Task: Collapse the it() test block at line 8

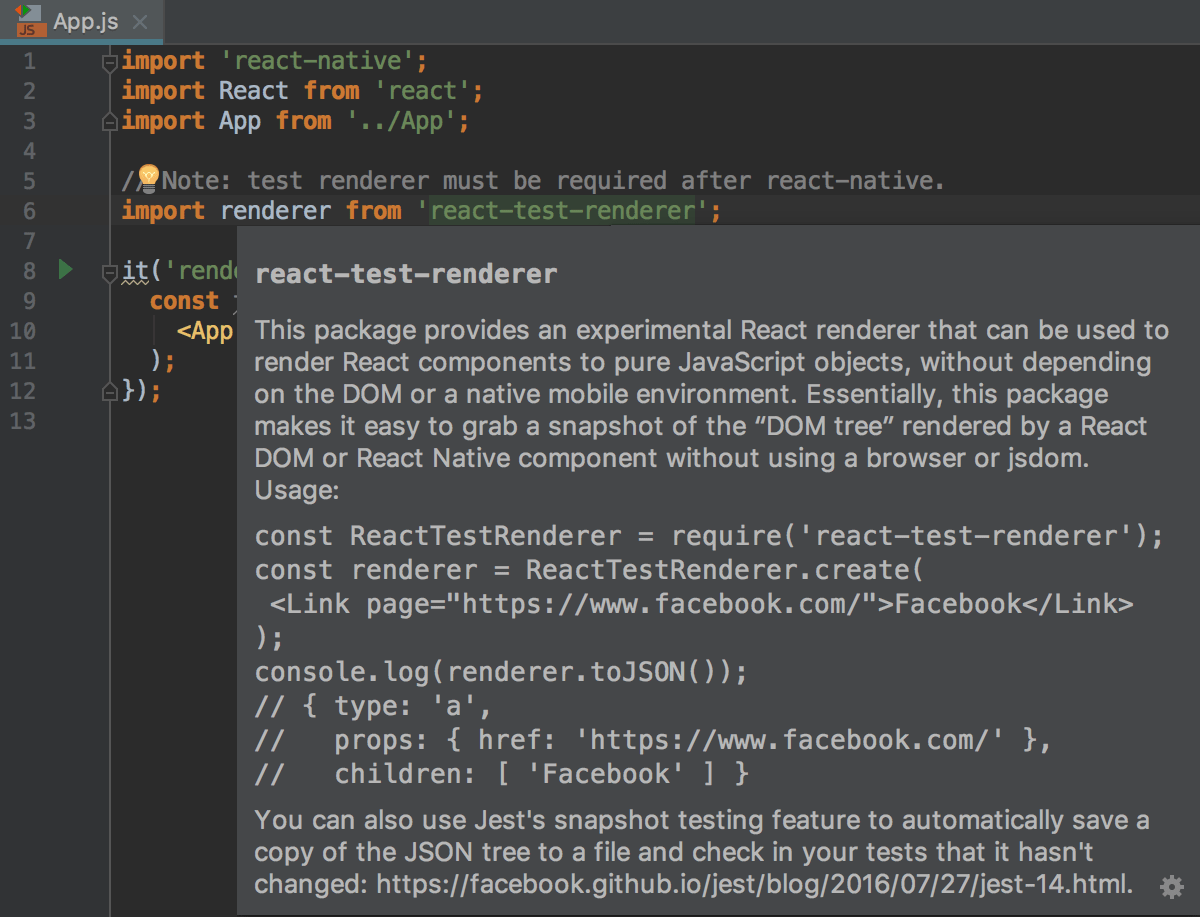Action: (x=110, y=273)
